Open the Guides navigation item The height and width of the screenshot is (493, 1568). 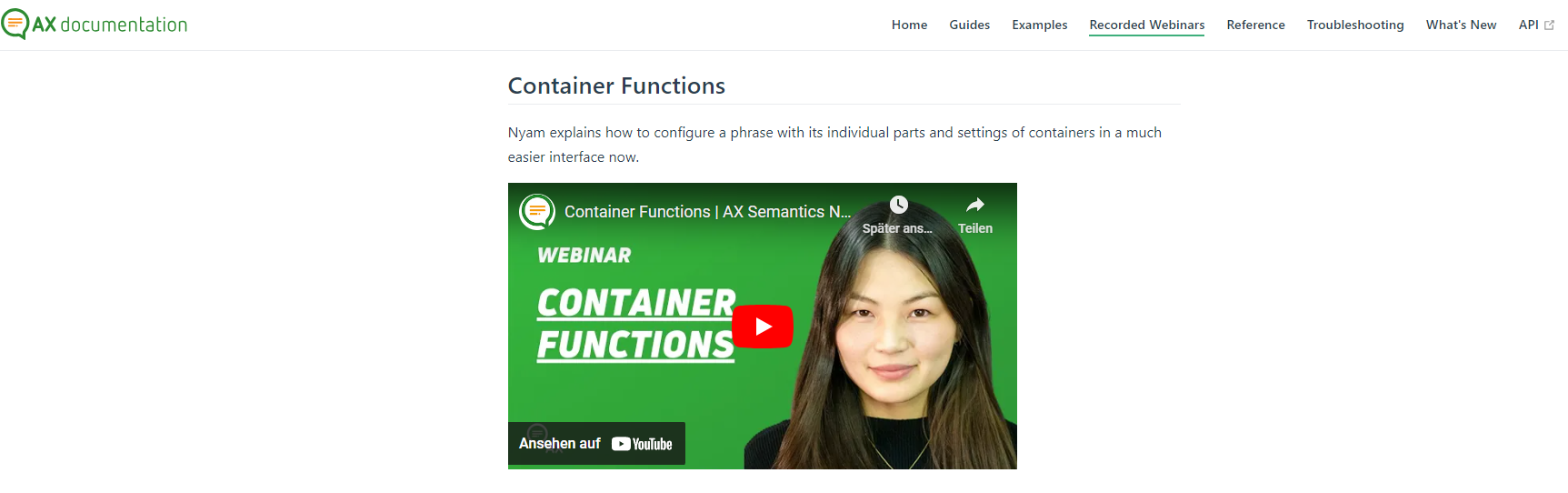[970, 25]
